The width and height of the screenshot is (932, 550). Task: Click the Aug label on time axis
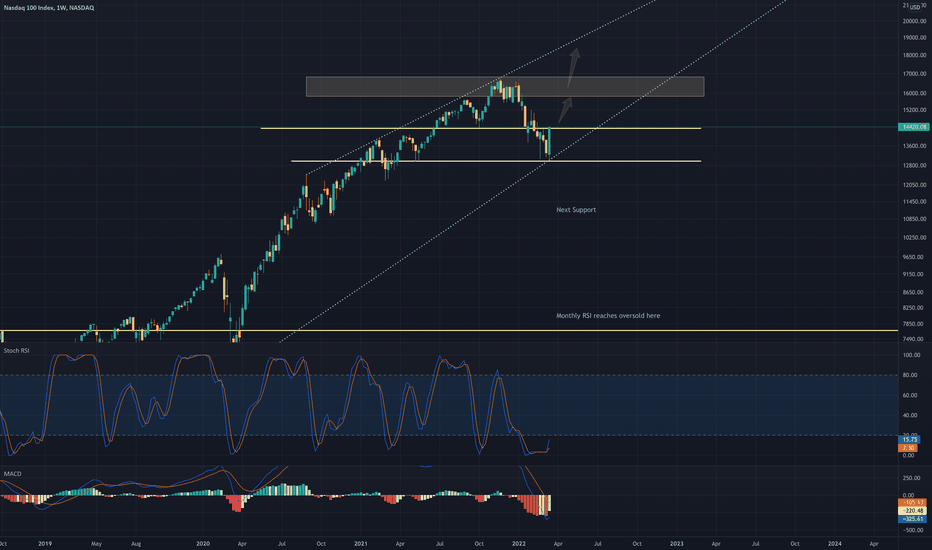click(x=136, y=543)
